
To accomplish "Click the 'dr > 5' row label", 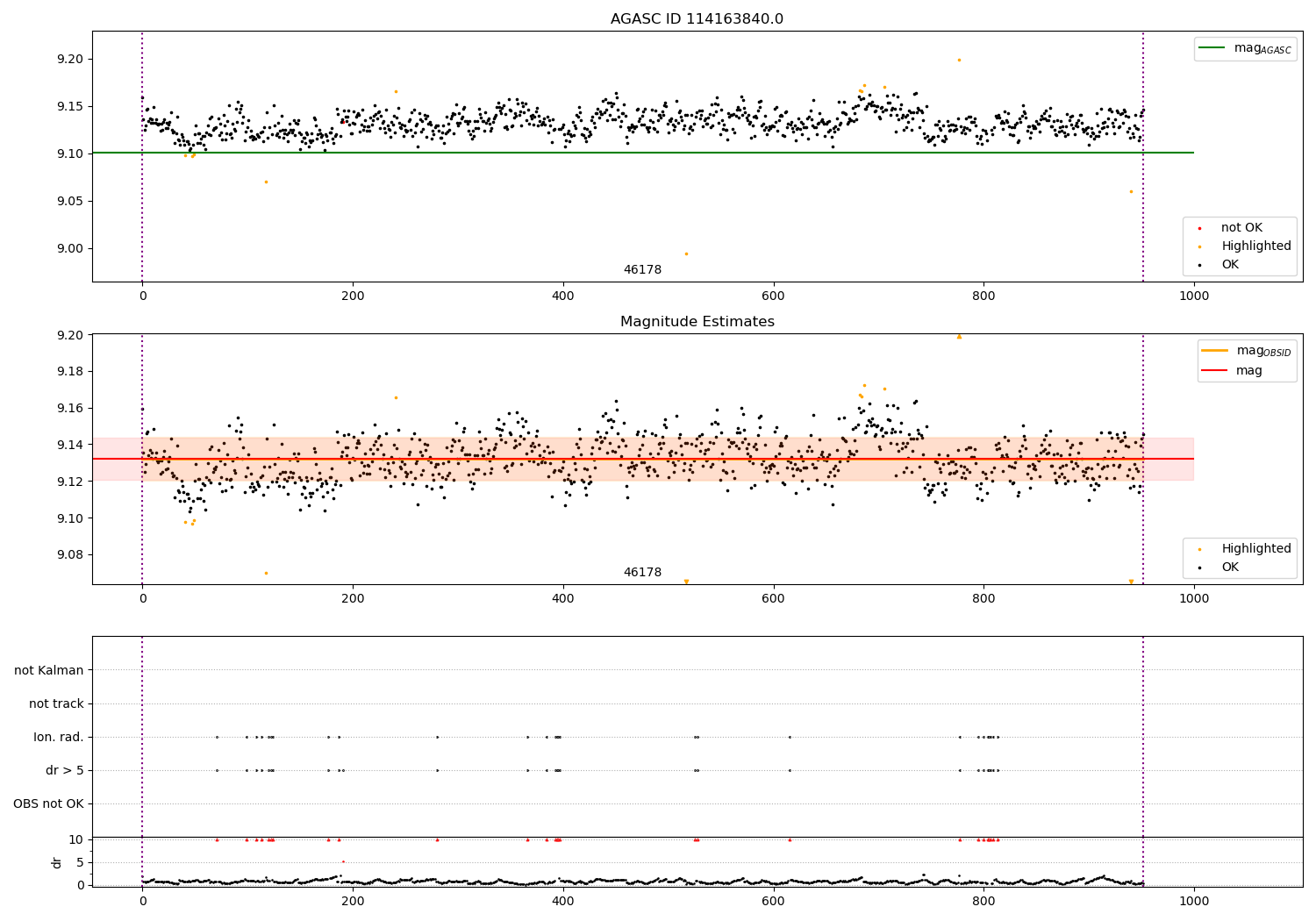I will click(65, 771).
